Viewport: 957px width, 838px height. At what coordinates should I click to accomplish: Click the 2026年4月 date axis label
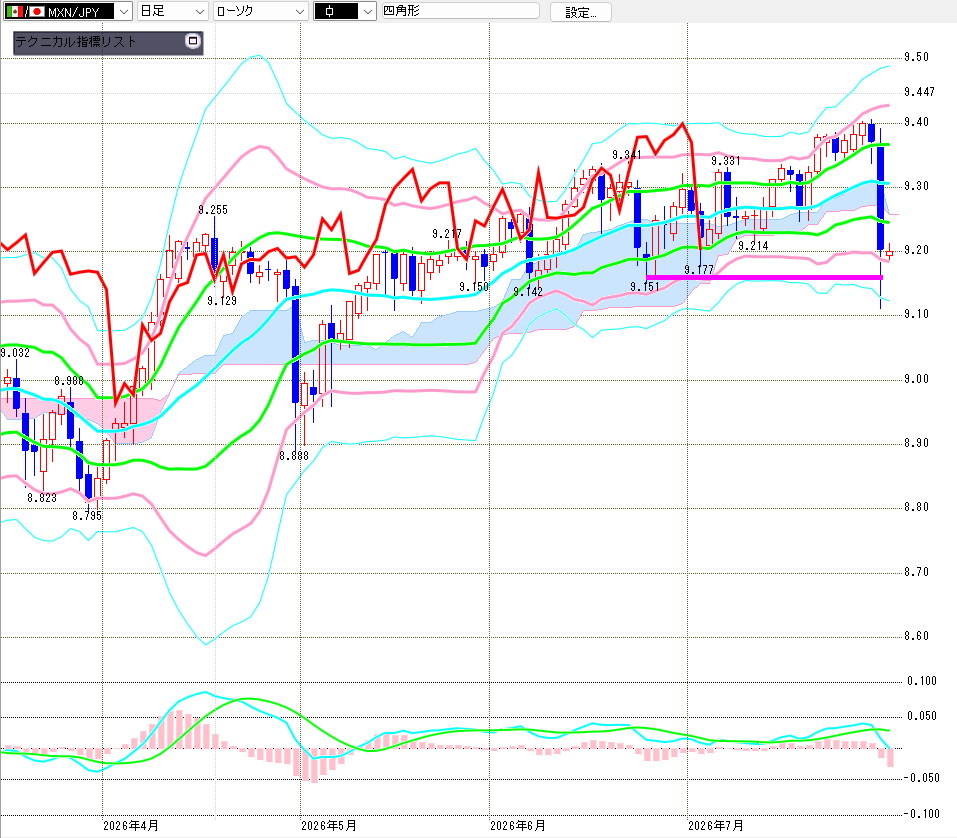131,826
